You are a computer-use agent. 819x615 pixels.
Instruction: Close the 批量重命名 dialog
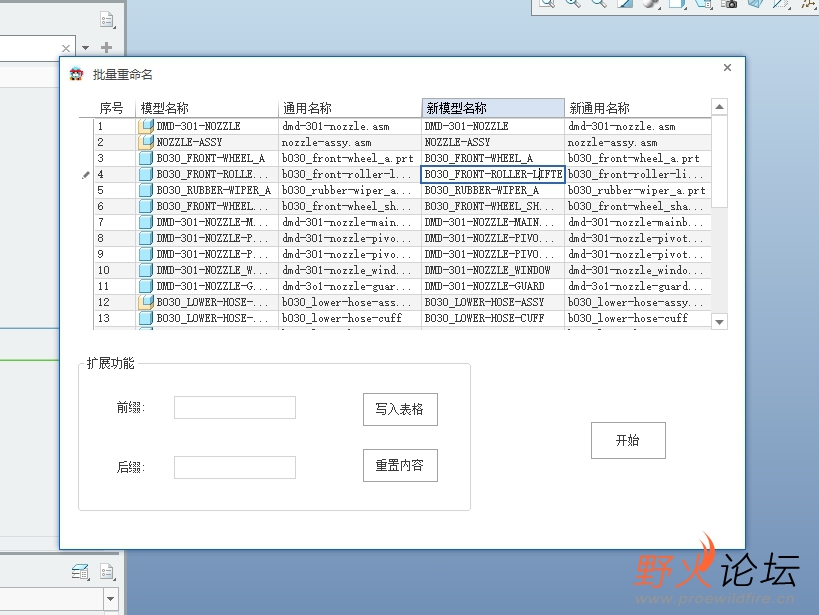pos(727,67)
